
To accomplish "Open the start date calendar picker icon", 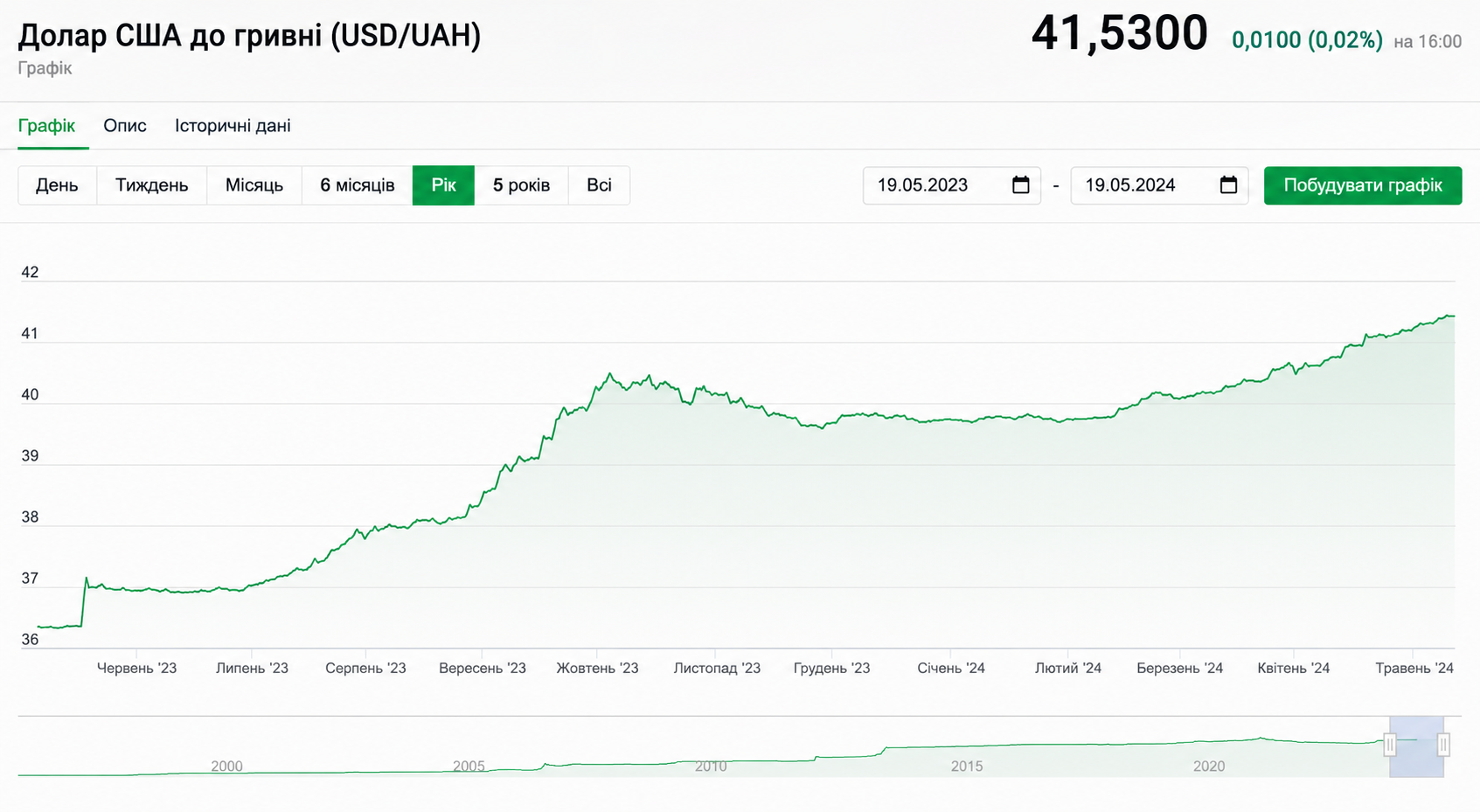I will click(x=1020, y=185).
